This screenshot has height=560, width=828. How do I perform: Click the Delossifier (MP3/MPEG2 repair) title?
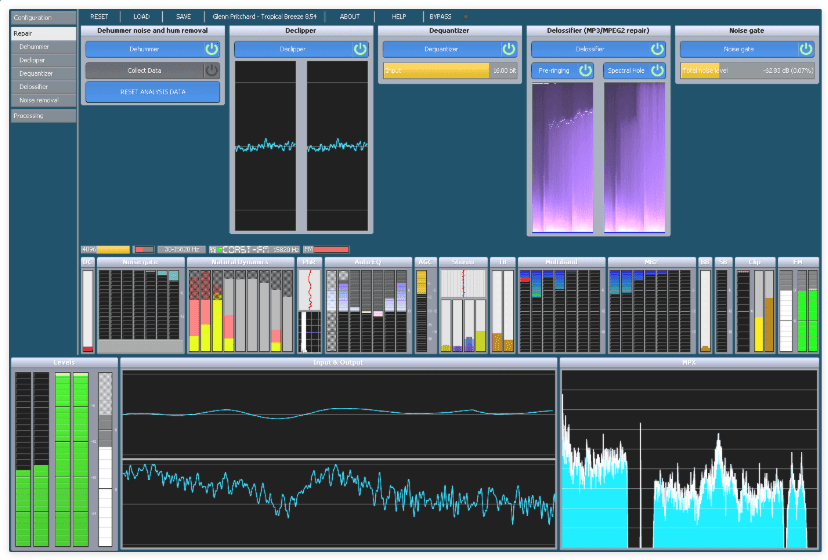598,31
